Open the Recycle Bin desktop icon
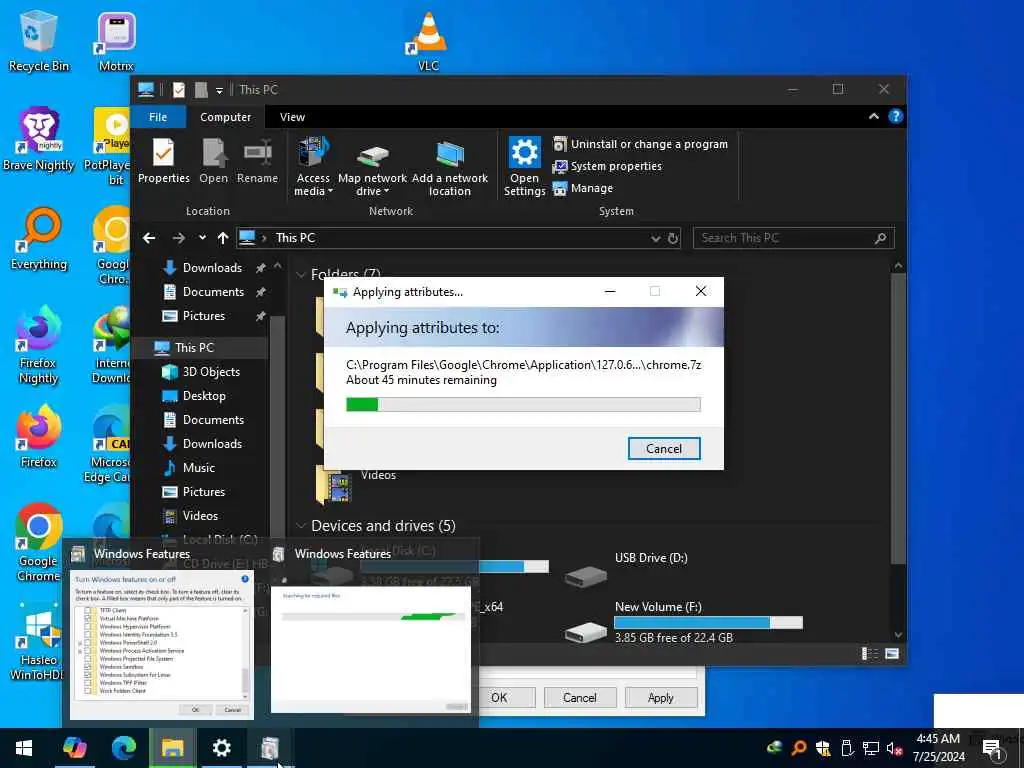 point(38,40)
